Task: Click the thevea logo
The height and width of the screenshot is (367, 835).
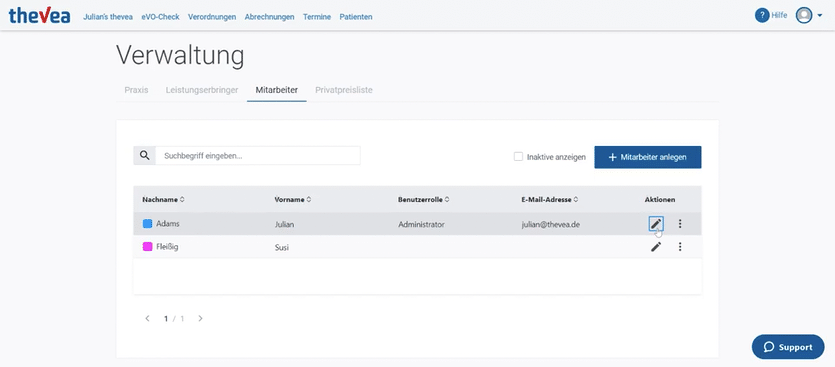Action: click(x=39, y=15)
